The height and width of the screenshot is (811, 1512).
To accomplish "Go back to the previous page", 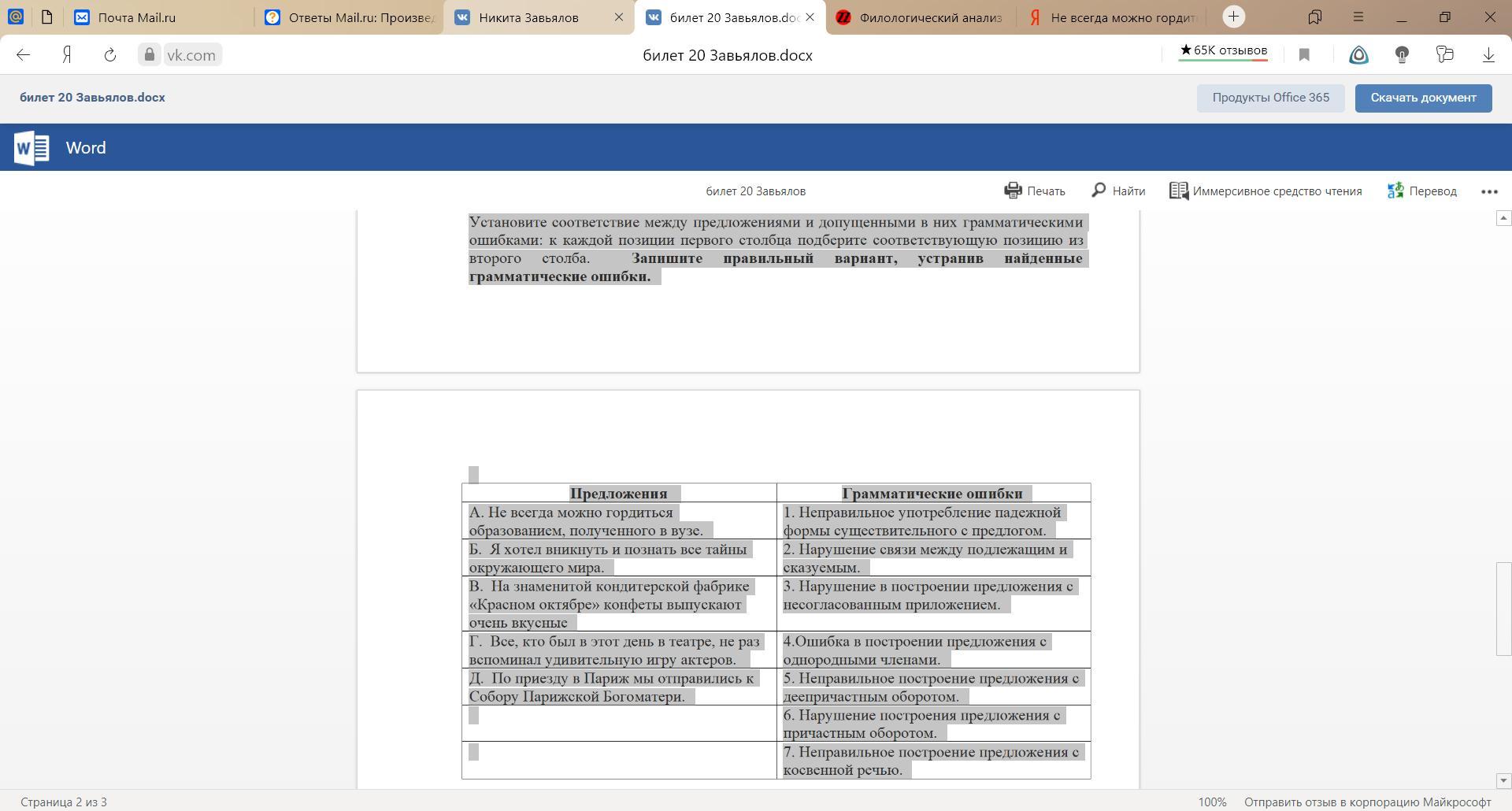I will 23,54.
